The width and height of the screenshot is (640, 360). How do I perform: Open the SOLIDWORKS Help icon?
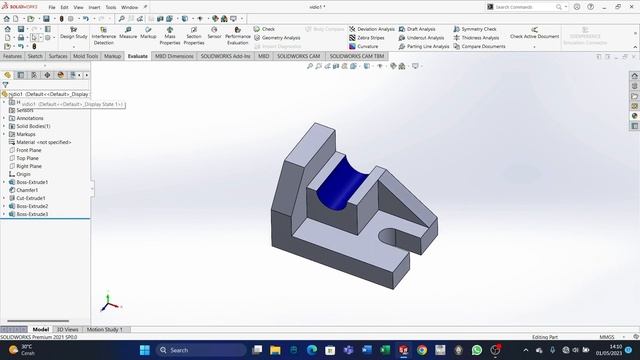click(x=590, y=7)
